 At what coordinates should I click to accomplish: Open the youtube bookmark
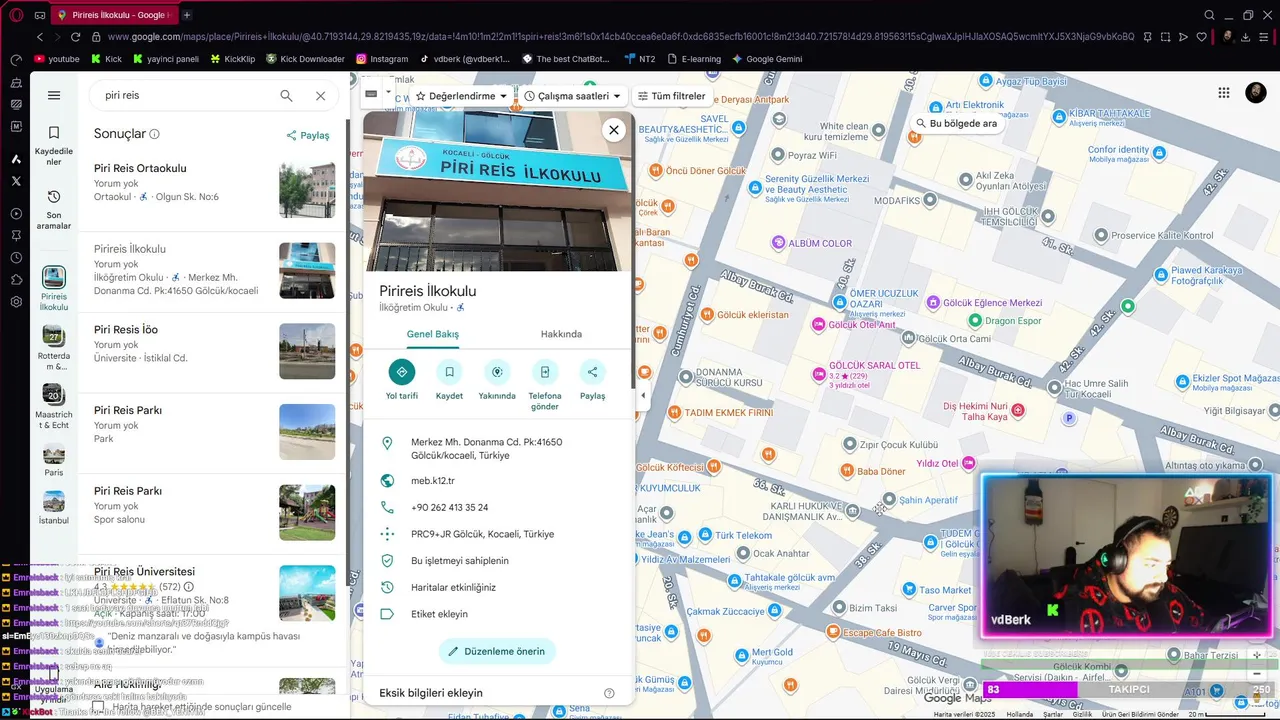pos(56,59)
